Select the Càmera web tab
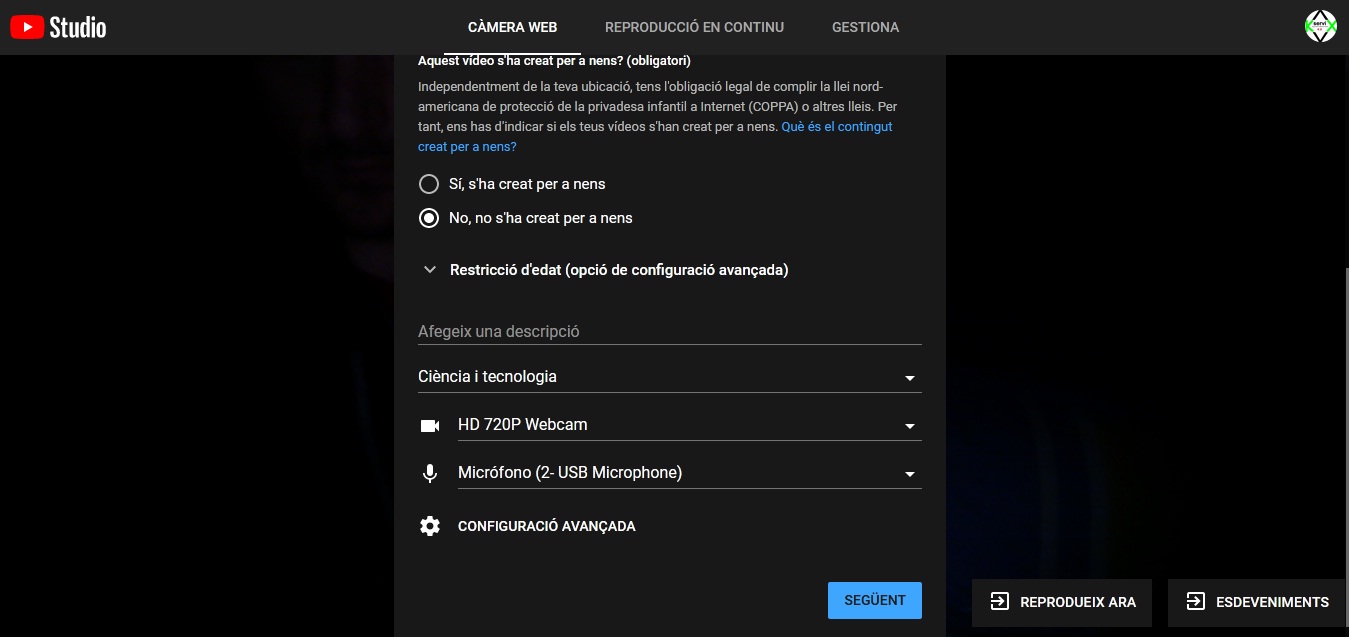 click(512, 27)
